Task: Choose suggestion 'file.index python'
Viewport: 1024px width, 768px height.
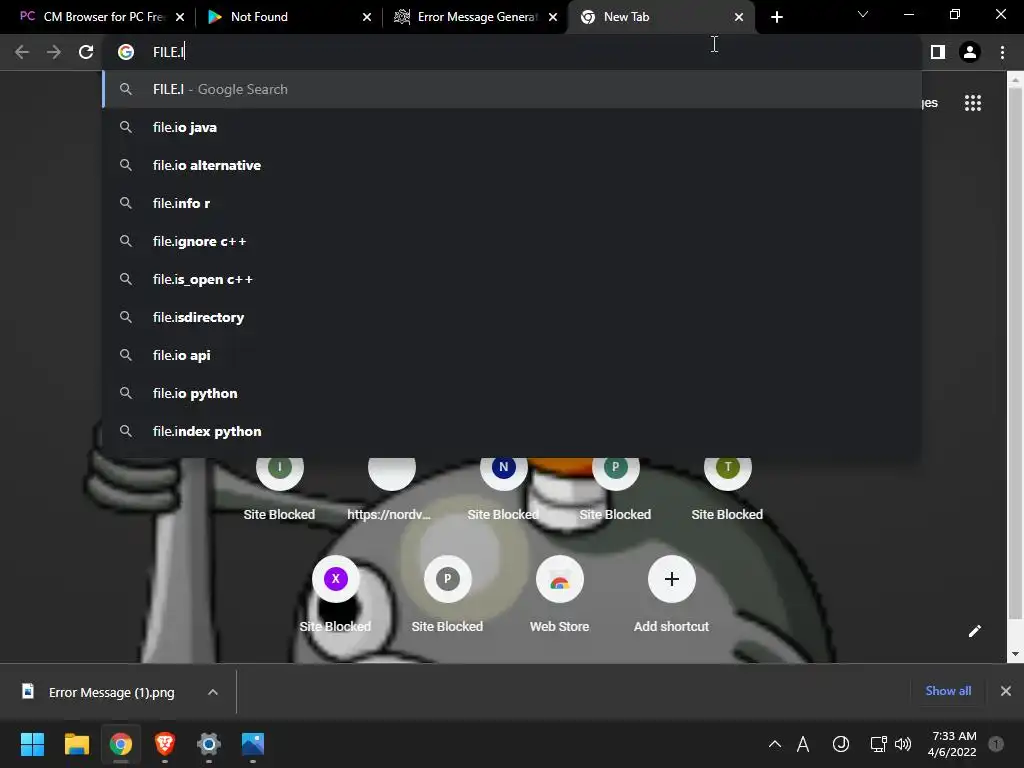Action: 512,431
